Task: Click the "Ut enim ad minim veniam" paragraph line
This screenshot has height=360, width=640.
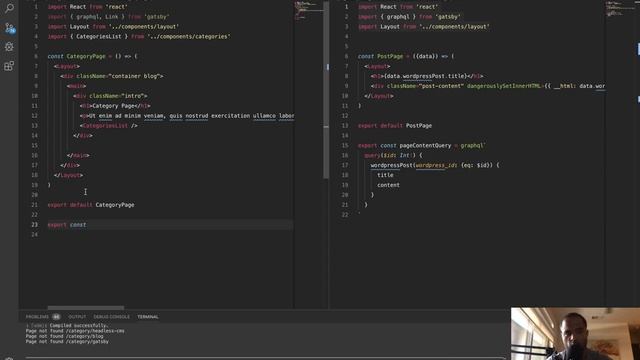Action: [x=187, y=116]
